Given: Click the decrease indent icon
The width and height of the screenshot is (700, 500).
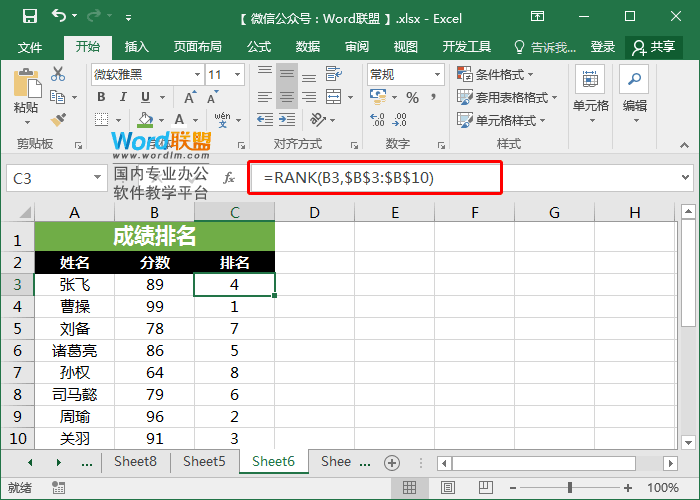Looking at the screenshot, I should pos(265,120).
